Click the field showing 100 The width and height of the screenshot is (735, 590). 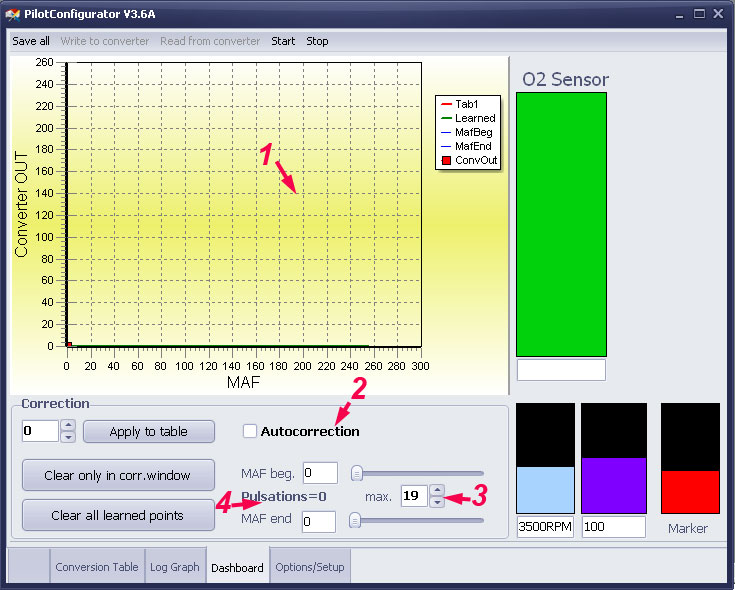pyautogui.click(x=614, y=527)
